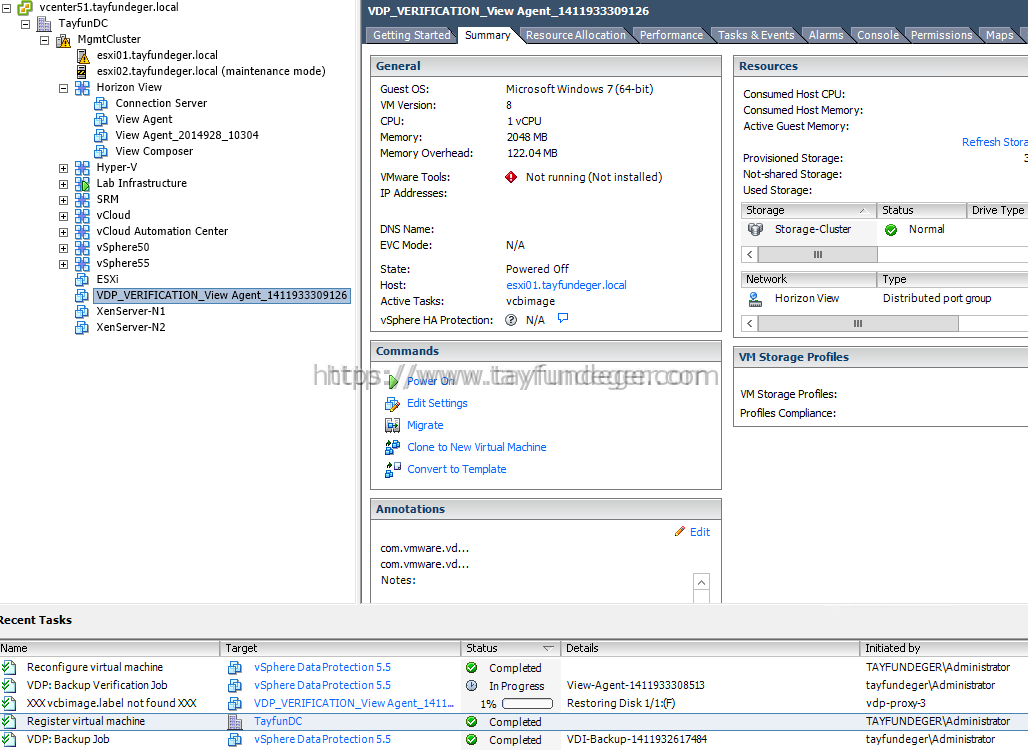Expand the vCloud resource pool
This screenshot has width=1028, height=750.
coord(64,216)
